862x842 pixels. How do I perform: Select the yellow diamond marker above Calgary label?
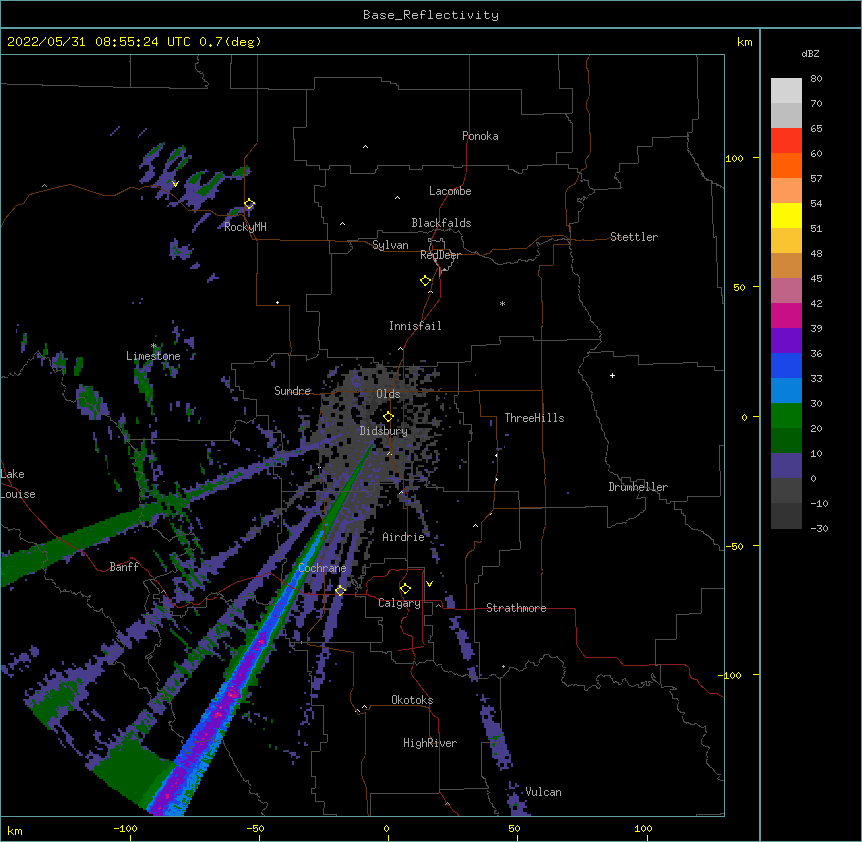pyautogui.click(x=405, y=589)
